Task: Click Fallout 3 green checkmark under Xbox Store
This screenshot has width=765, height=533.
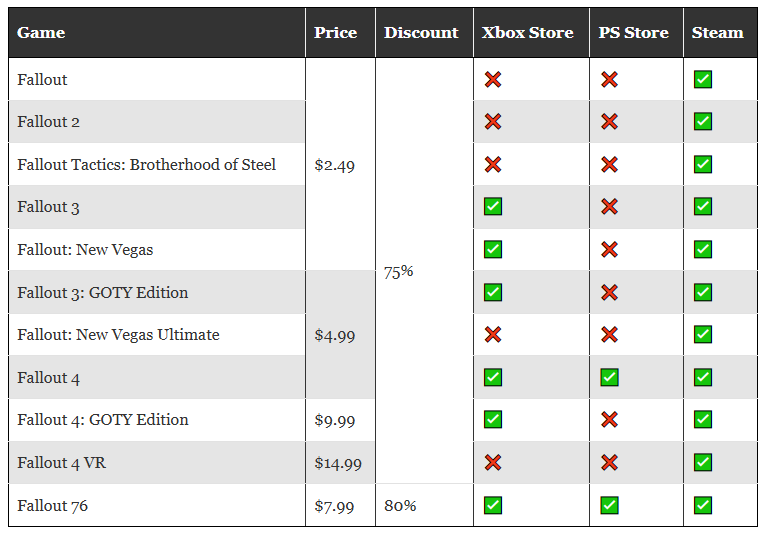Action: click(492, 207)
